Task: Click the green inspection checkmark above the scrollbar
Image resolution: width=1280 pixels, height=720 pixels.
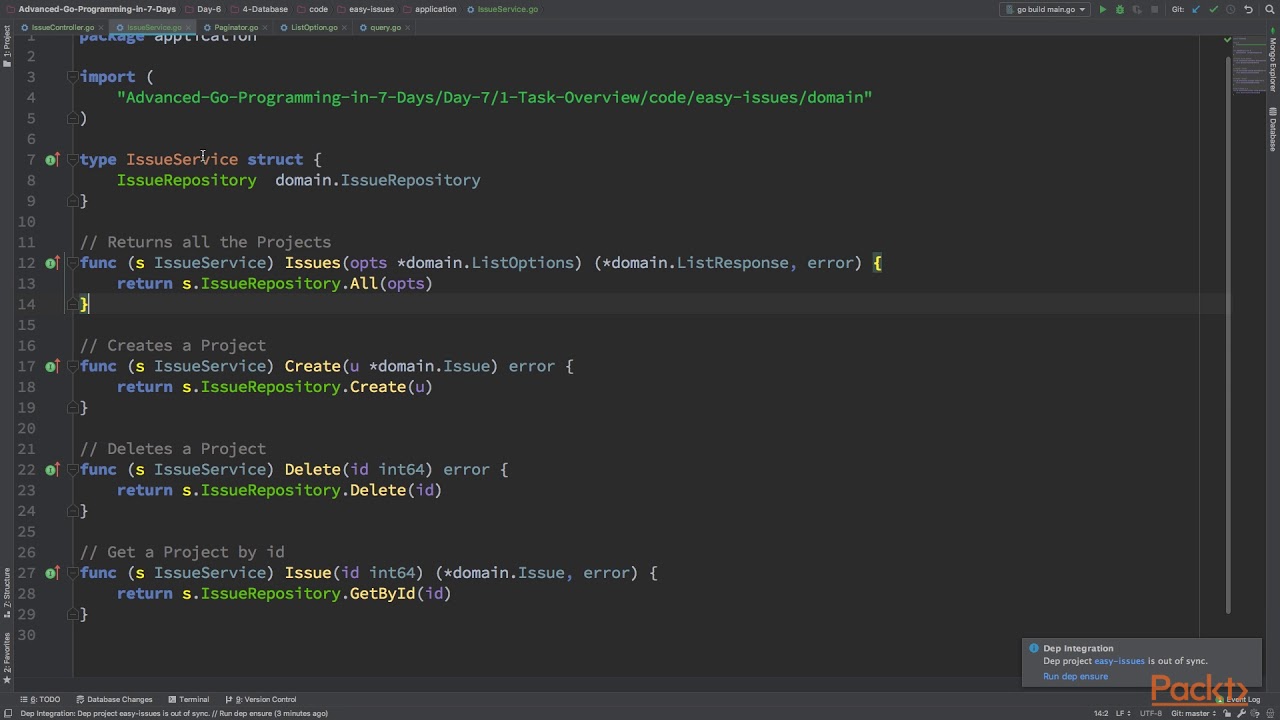Action: [x=1227, y=40]
